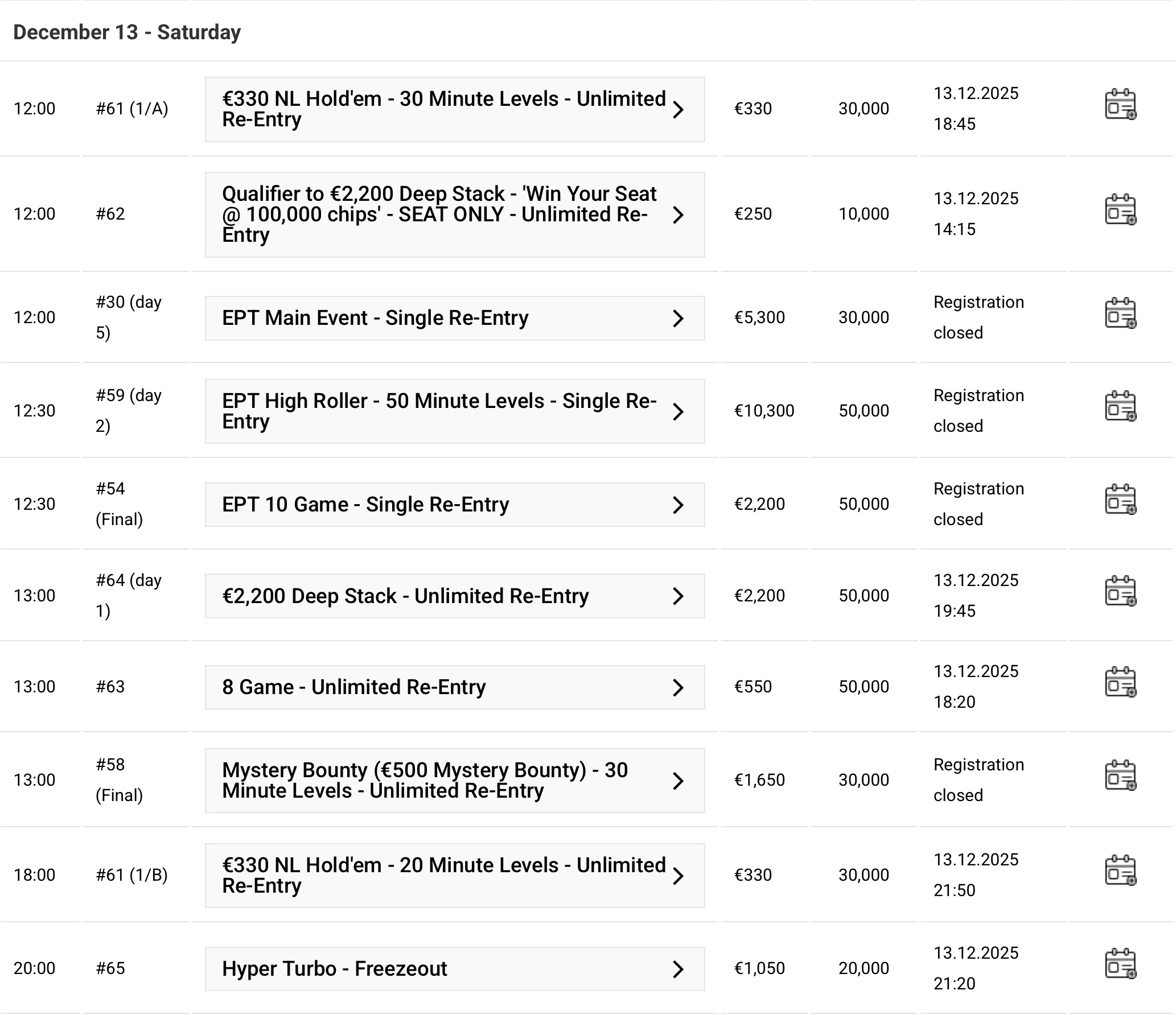This screenshot has height=1015, width=1176.
Task: Expand 8 Game Unlimited Re-Entry chevron
Action: pyautogui.click(x=677, y=687)
